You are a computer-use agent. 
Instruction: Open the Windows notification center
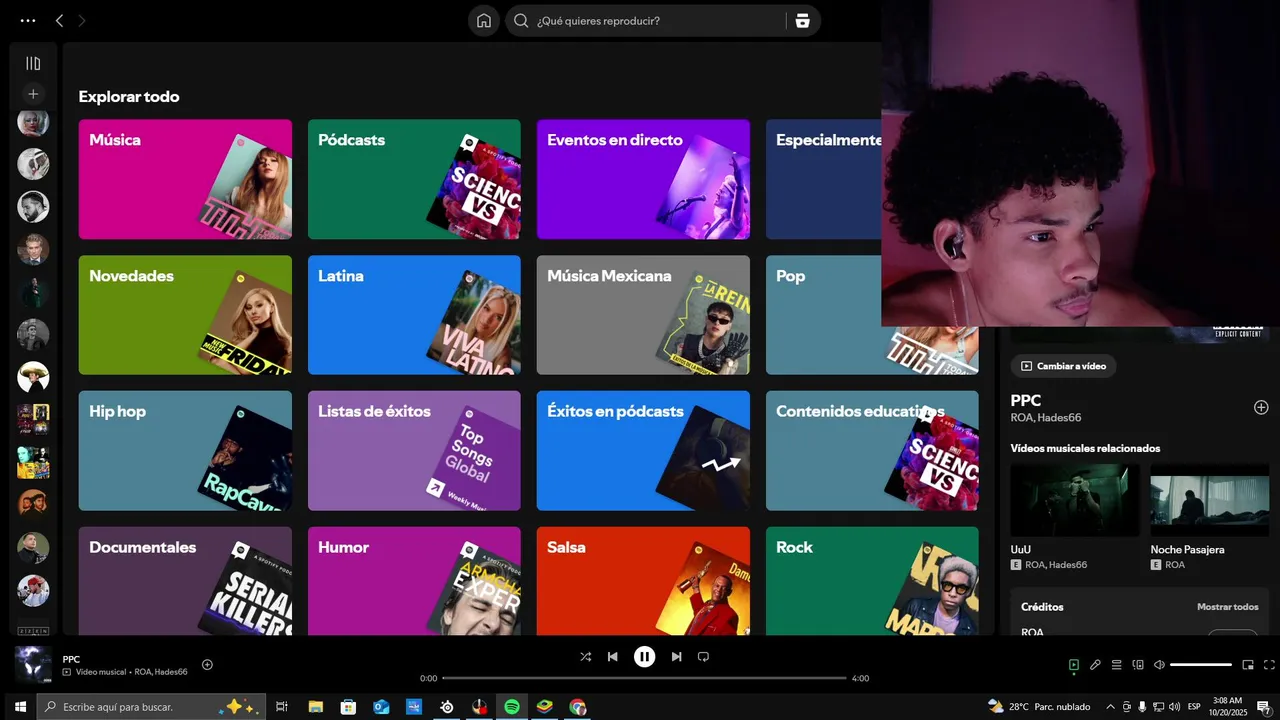coord(1264,707)
